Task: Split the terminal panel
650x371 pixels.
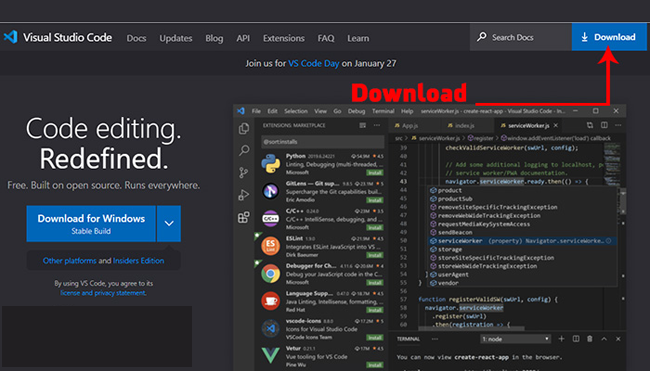Action: tap(576, 339)
